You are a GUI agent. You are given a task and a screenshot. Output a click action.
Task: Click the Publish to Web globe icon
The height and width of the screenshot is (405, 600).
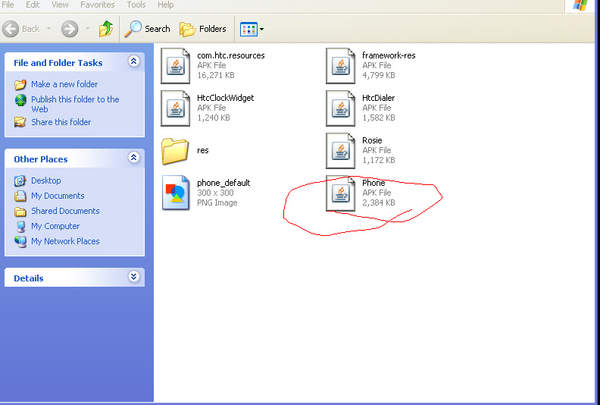pyautogui.click(x=20, y=100)
